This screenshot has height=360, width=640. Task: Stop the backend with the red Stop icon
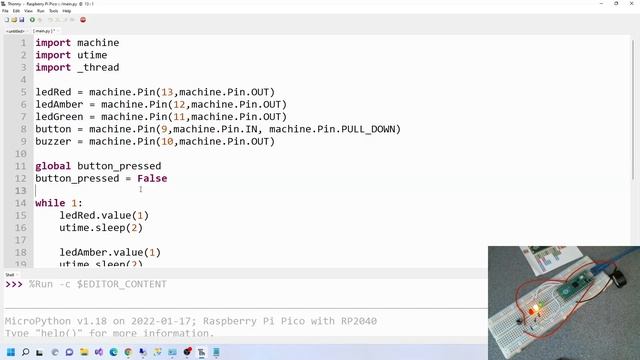pyautogui.click(x=83, y=20)
